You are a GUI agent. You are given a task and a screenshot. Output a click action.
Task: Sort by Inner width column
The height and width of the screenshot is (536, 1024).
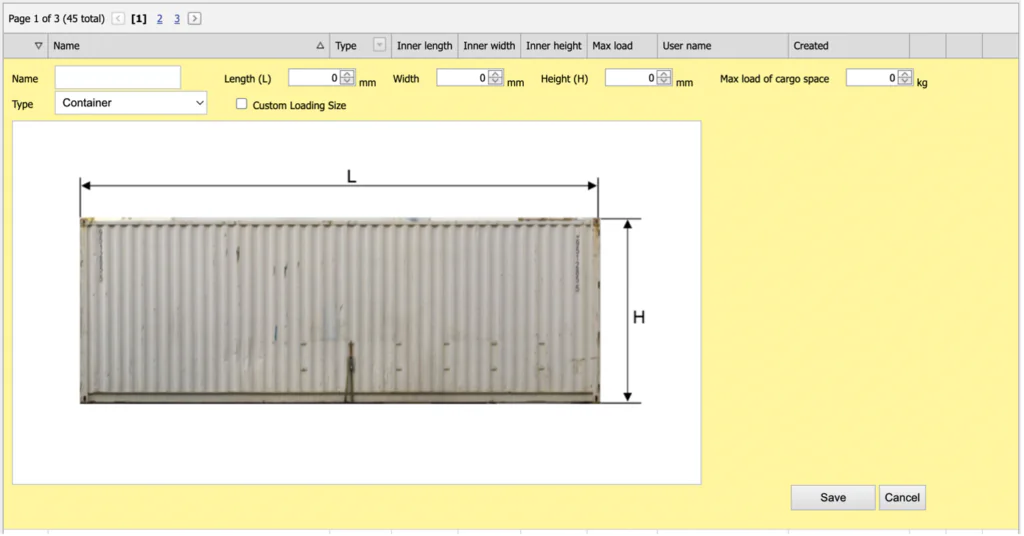click(489, 46)
